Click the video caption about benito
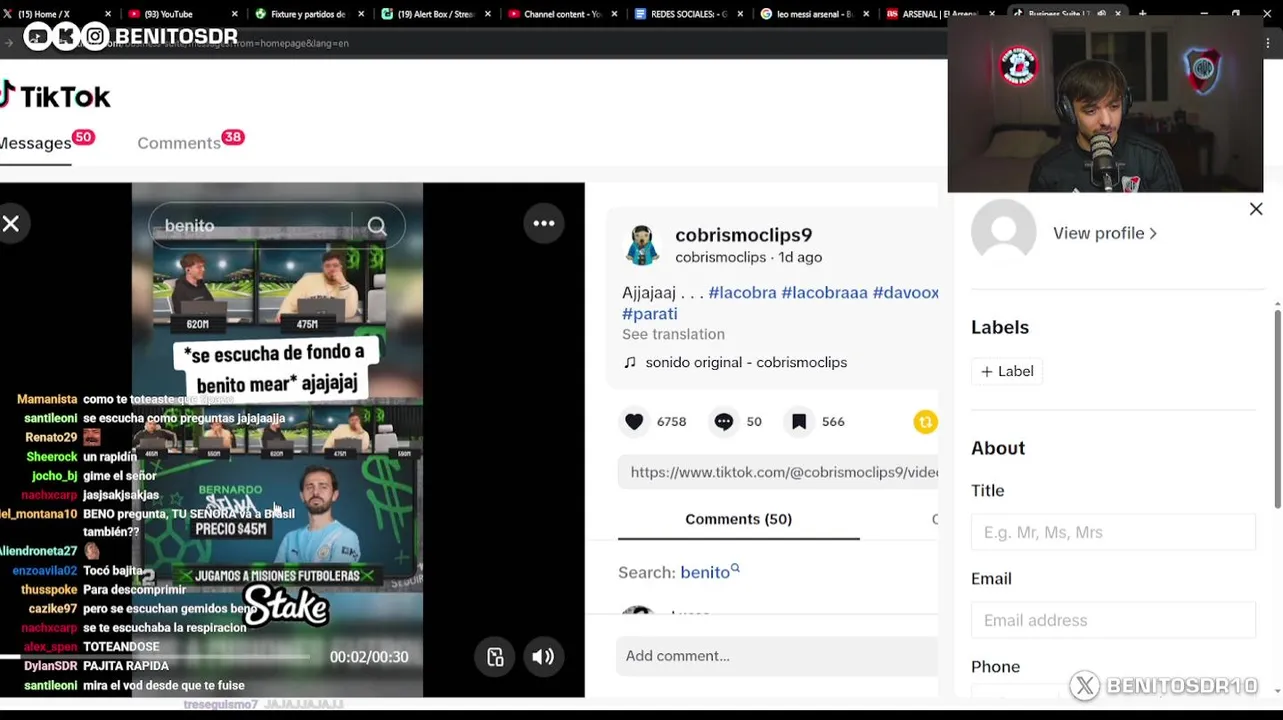This screenshot has width=1283, height=720. (x=279, y=368)
